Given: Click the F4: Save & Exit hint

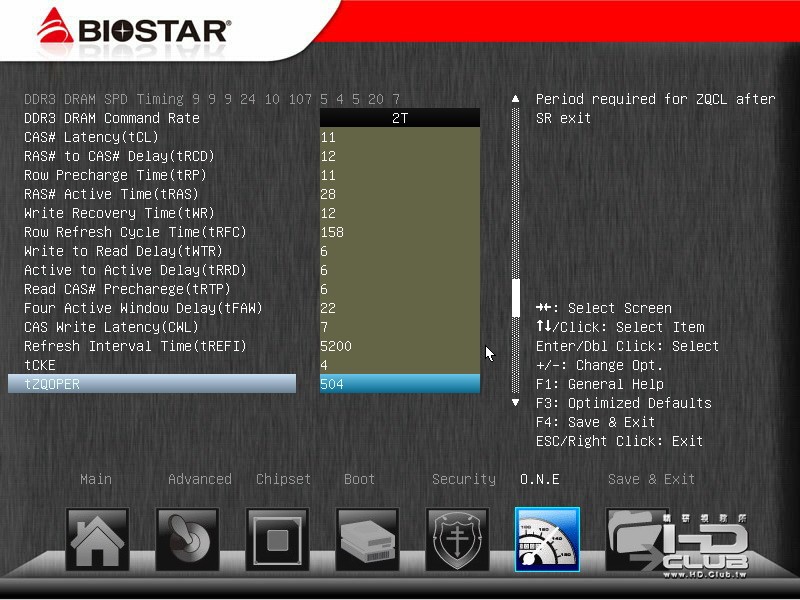Looking at the screenshot, I should pyautogui.click(x=595, y=422).
